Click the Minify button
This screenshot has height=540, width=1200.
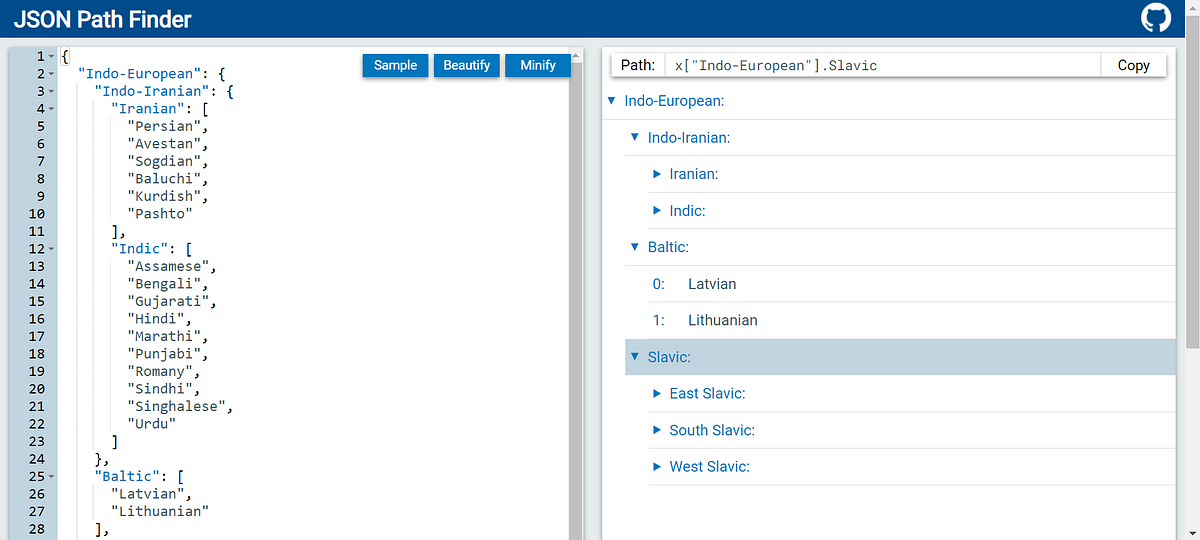coord(538,65)
